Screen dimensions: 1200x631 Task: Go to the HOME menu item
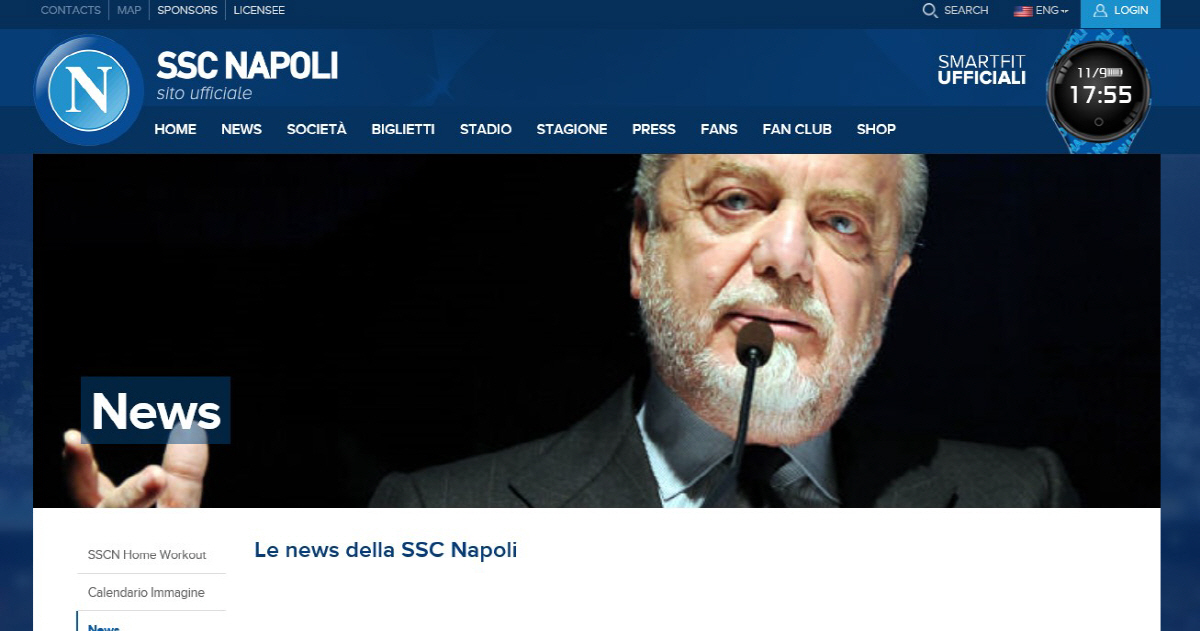[x=175, y=129]
